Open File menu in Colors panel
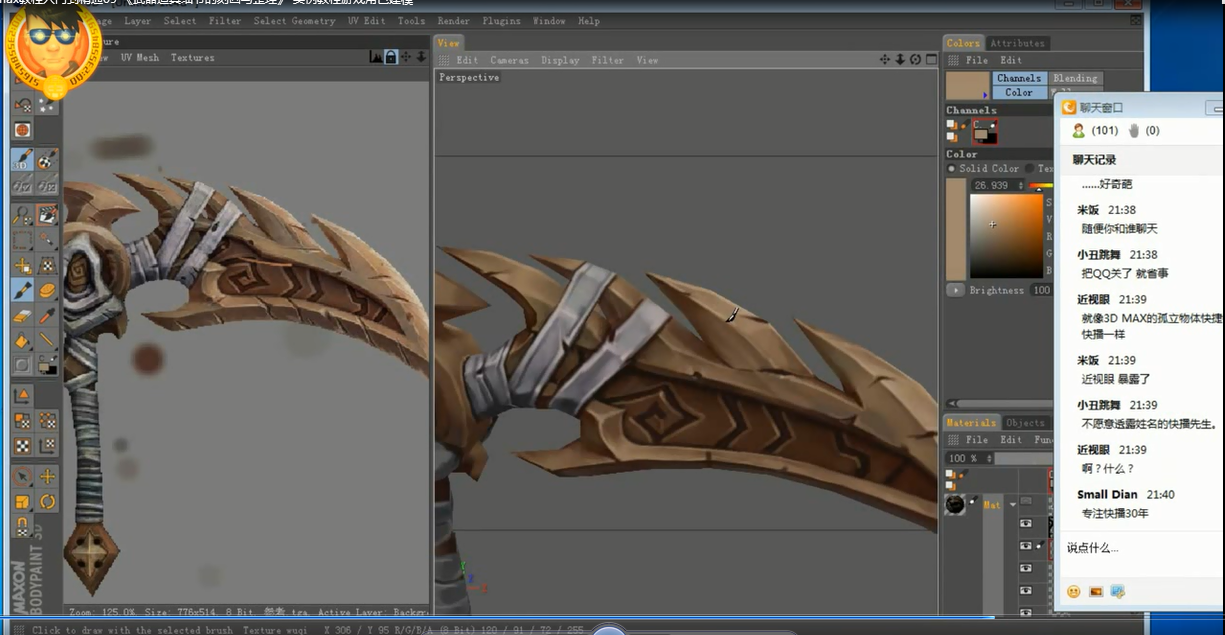The width and height of the screenshot is (1225, 635). point(976,60)
